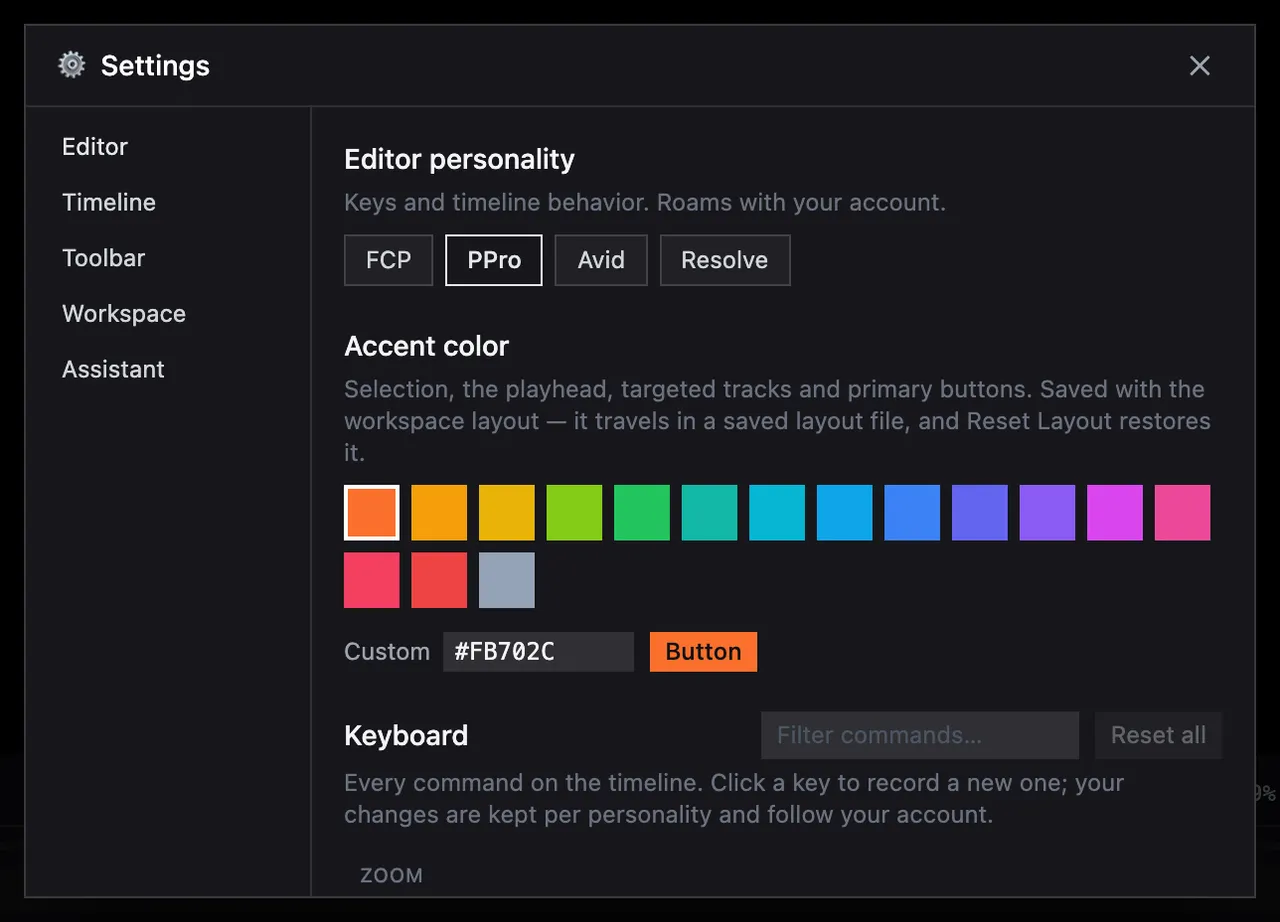Select the magenta accent color swatch
Viewport: 1280px width, 922px height.
click(1115, 513)
